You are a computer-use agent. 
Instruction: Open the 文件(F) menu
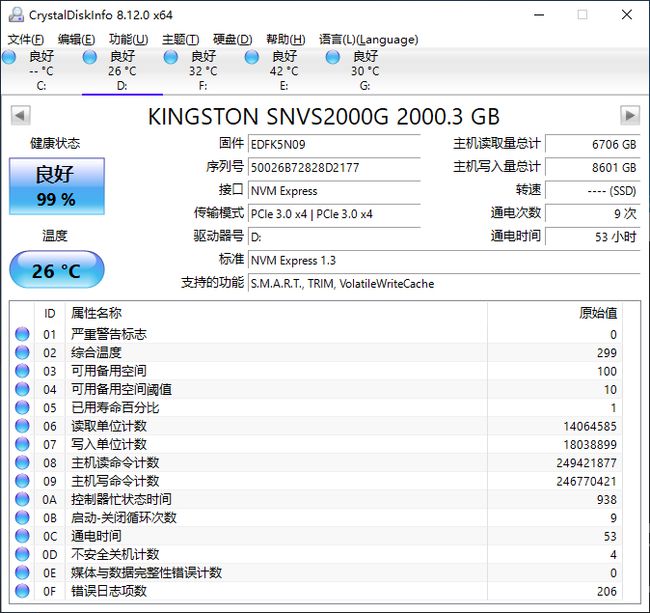[26, 39]
